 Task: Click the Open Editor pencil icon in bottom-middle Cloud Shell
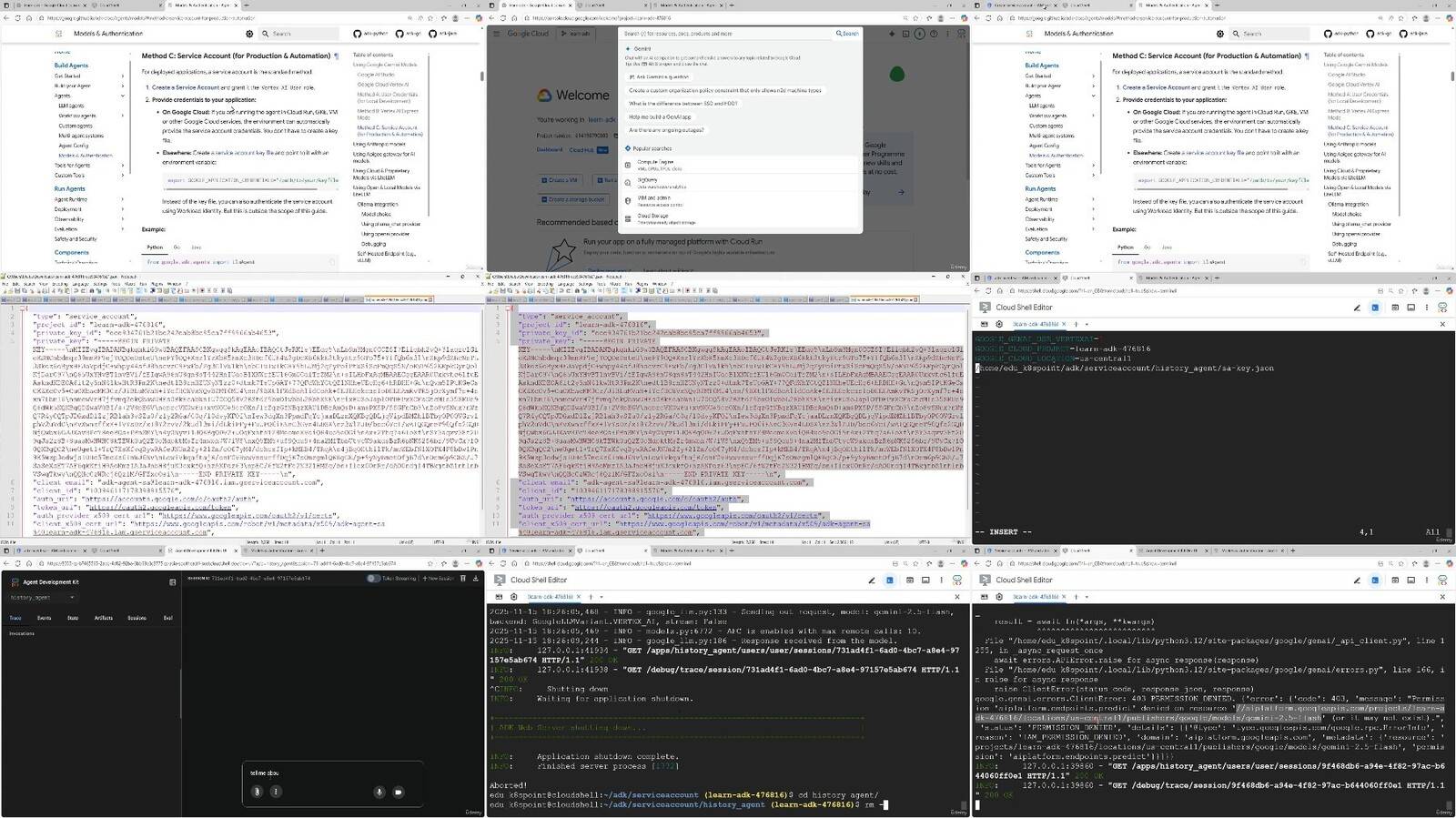point(872,580)
